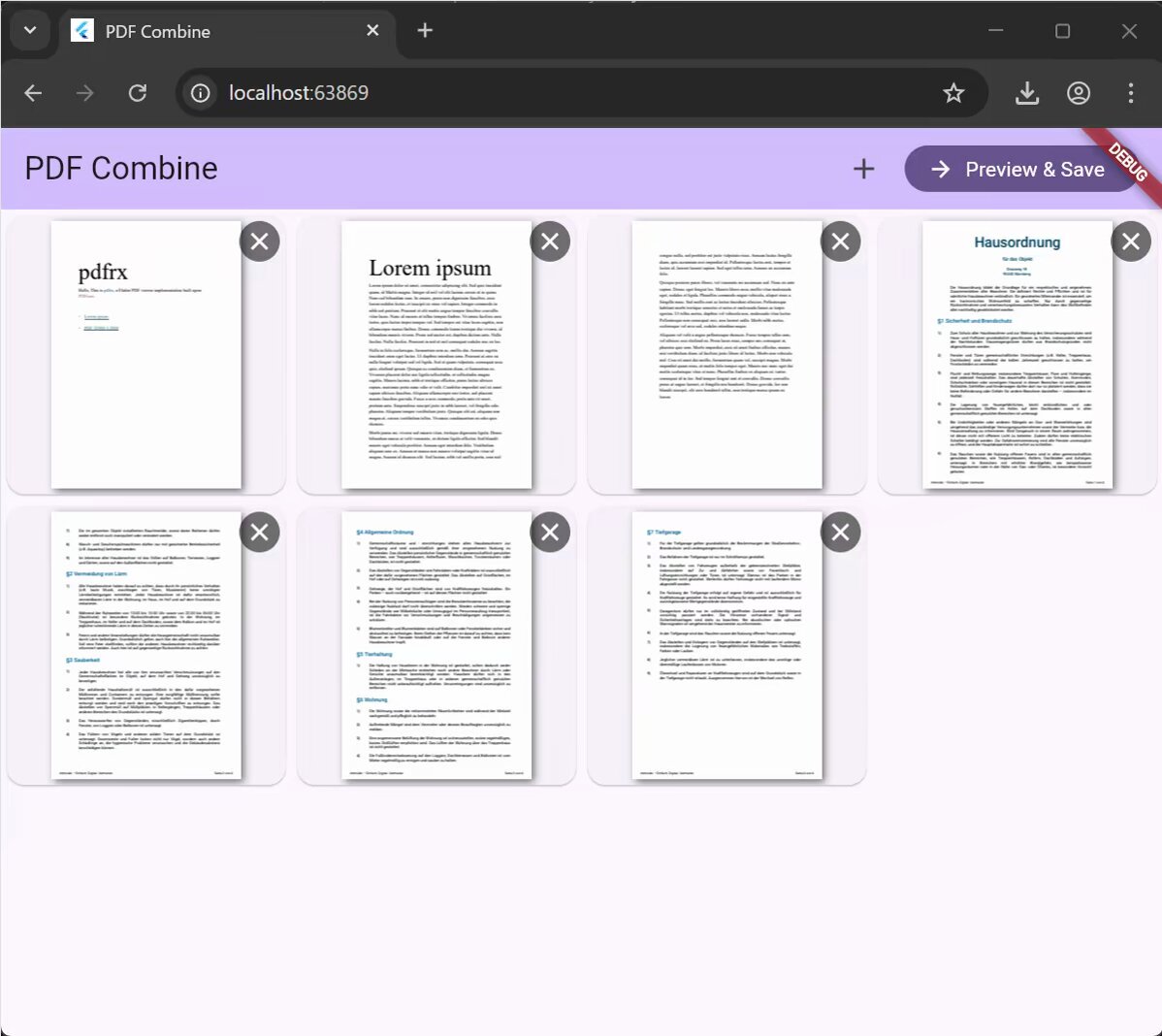The height and width of the screenshot is (1036, 1162).
Task: Remove the pdfrx title page
Action: 259,242
